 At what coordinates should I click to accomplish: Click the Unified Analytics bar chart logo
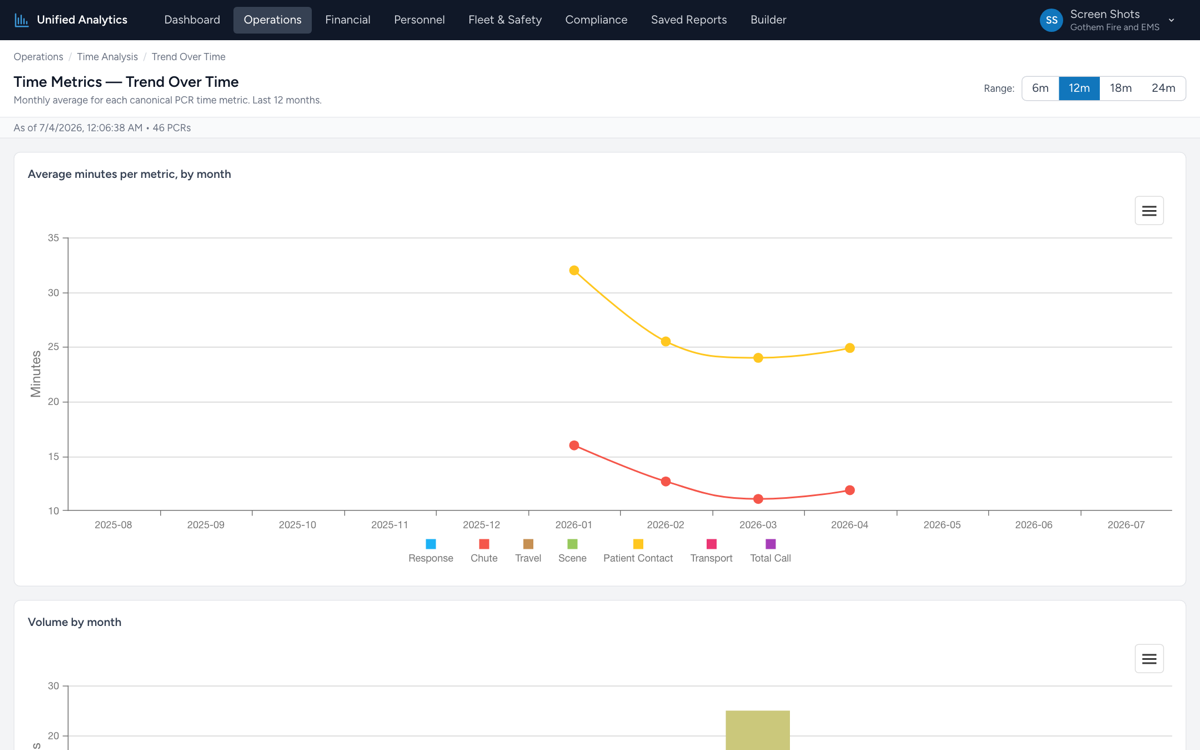pos(21,20)
